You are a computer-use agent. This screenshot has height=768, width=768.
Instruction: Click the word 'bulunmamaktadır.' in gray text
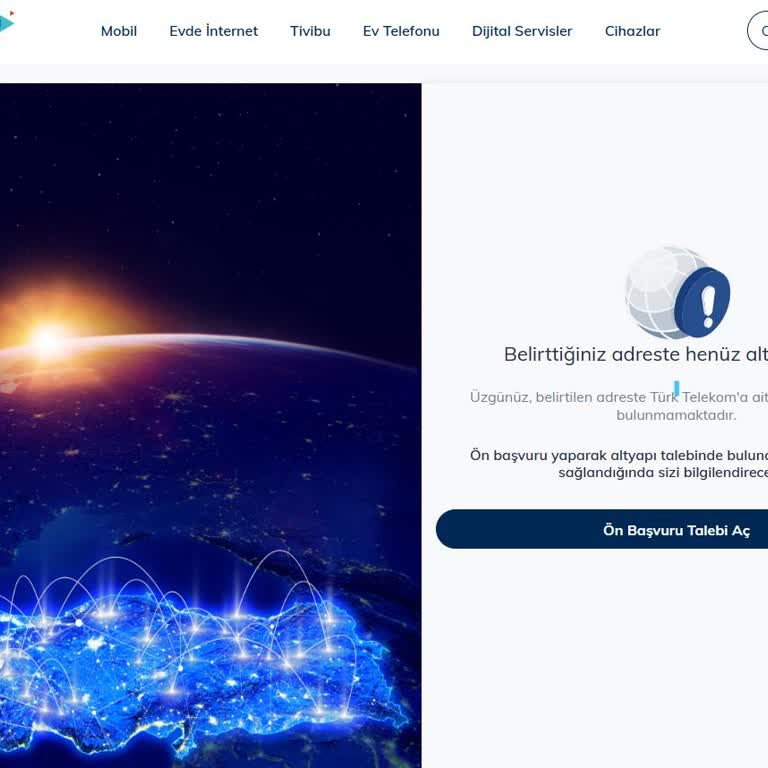[x=676, y=415]
